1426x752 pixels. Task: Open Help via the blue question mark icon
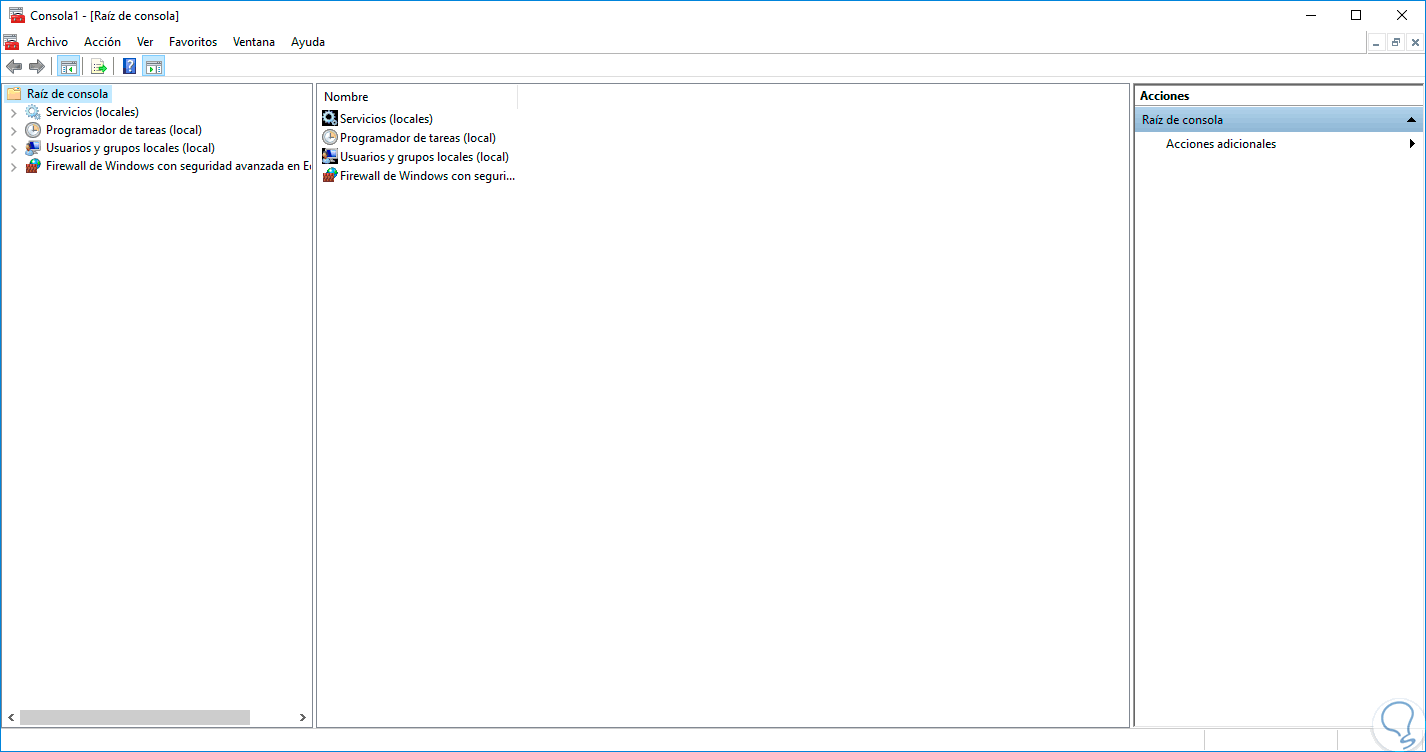130,67
